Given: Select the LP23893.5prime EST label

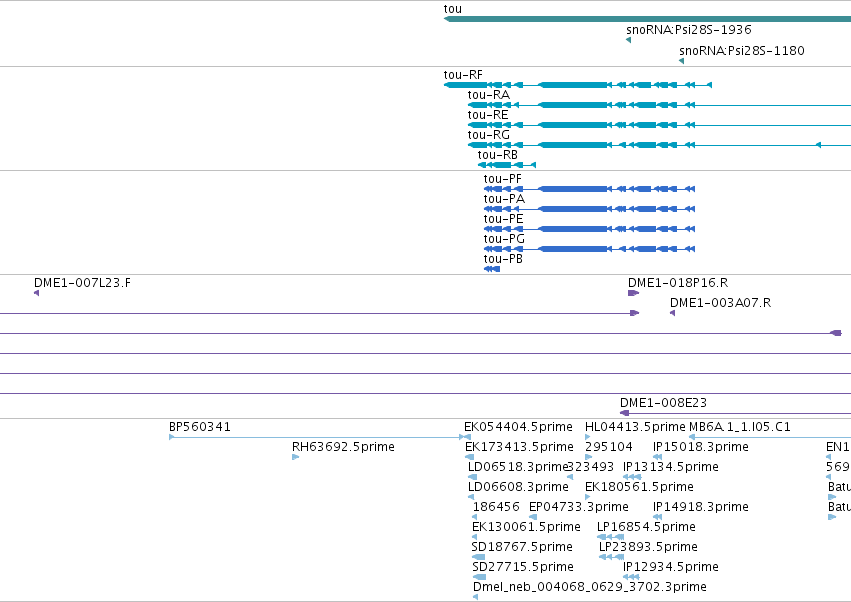Looking at the screenshot, I should 648,548.
